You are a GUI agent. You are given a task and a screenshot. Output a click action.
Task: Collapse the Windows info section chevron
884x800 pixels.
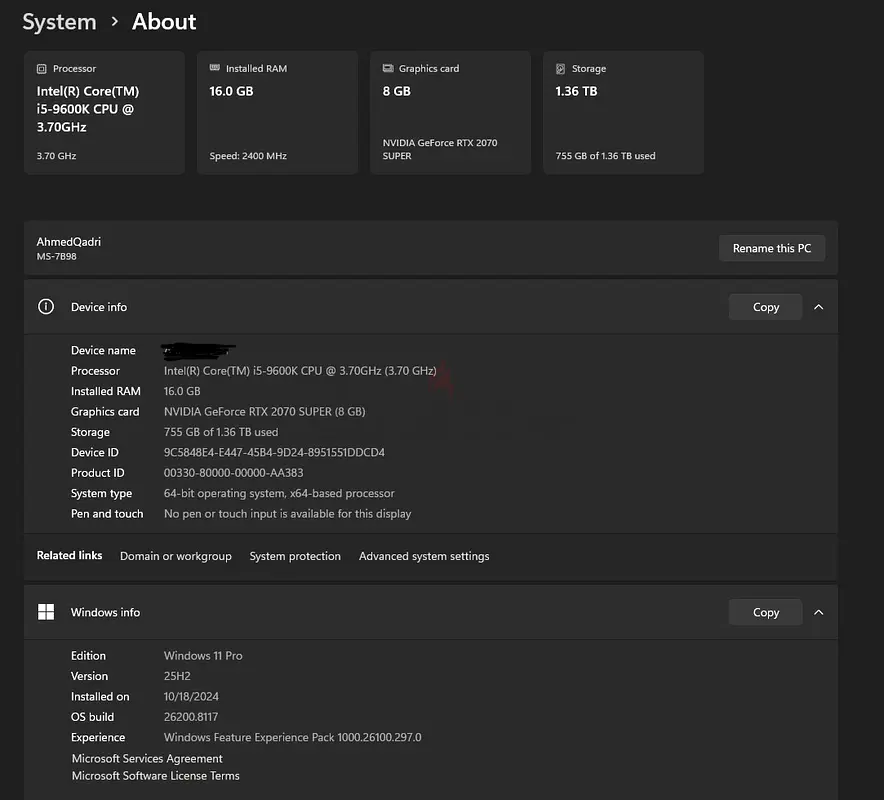click(818, 612)
